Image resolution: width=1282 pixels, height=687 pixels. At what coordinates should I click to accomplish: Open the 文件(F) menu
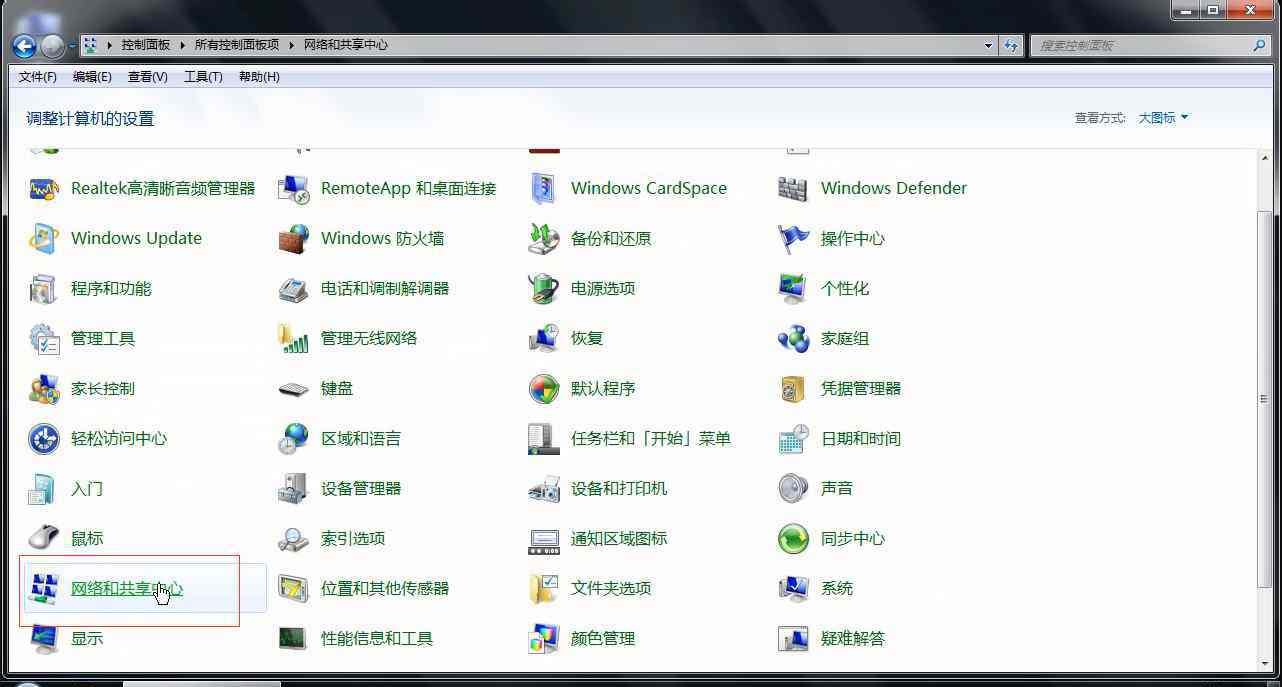tap(37, 77)
